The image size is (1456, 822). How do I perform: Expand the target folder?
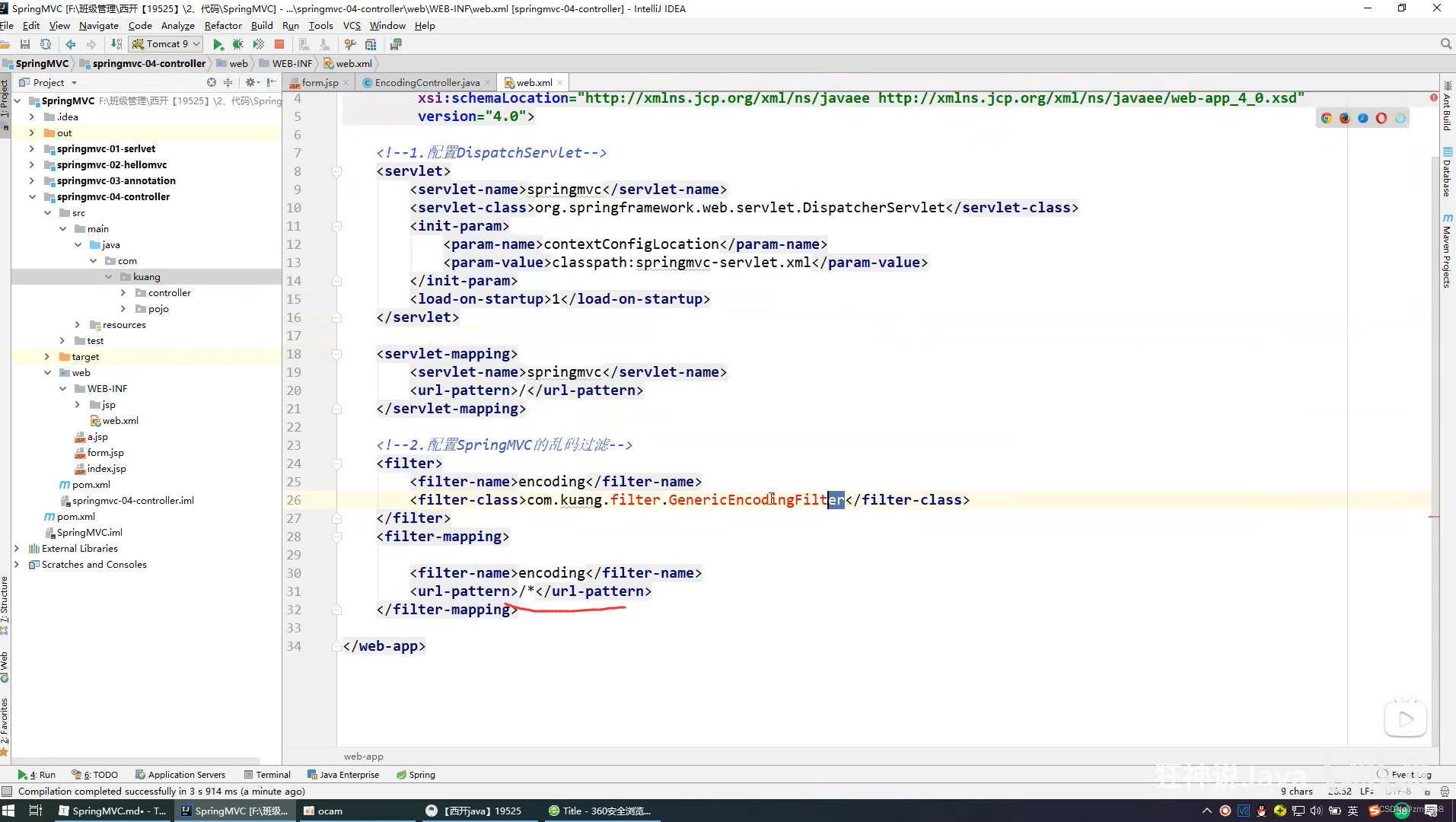(47, 357)
